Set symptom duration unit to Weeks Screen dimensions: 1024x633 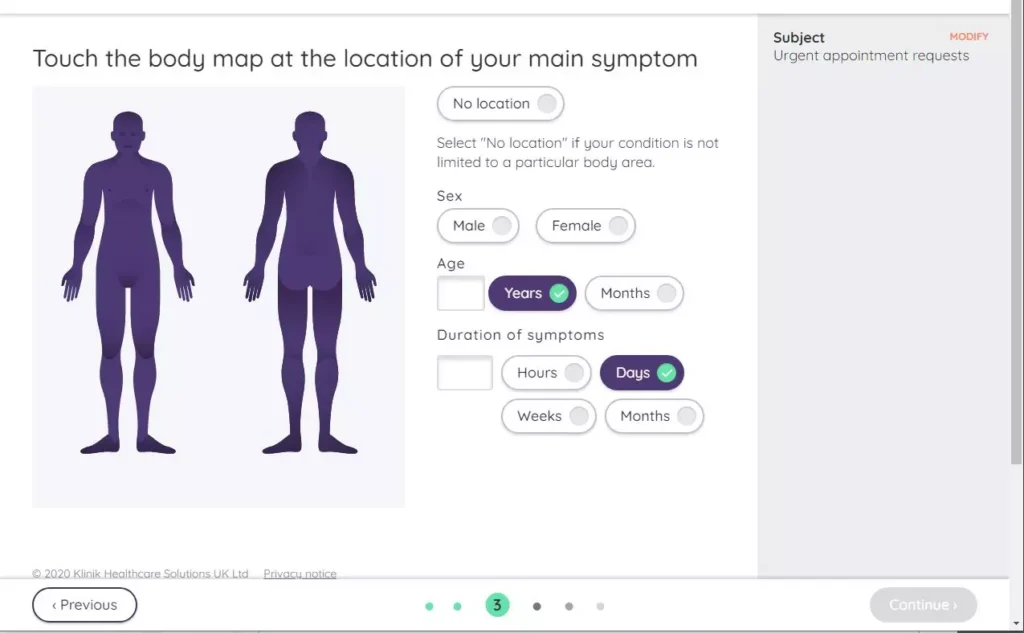click(548, 416)
